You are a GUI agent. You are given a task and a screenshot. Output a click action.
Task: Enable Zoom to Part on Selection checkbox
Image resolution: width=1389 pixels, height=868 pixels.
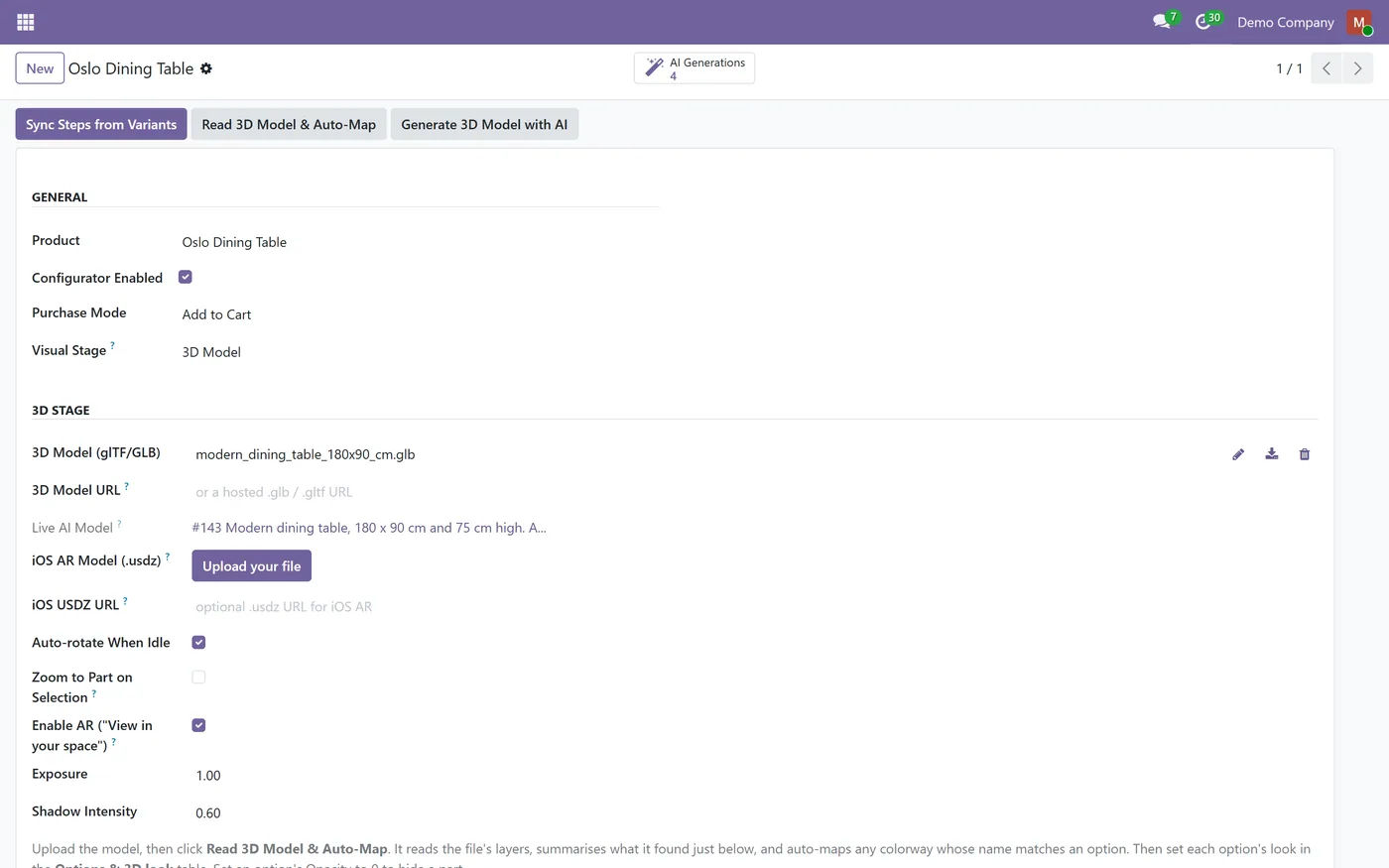click(x=198, y=678)
